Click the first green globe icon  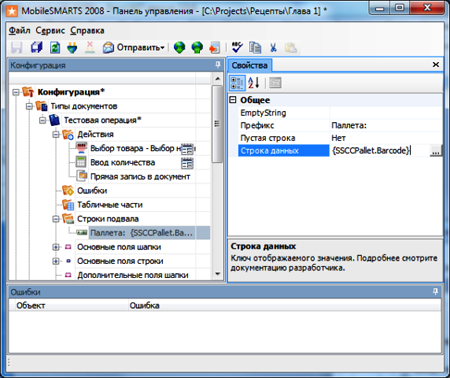179,48
